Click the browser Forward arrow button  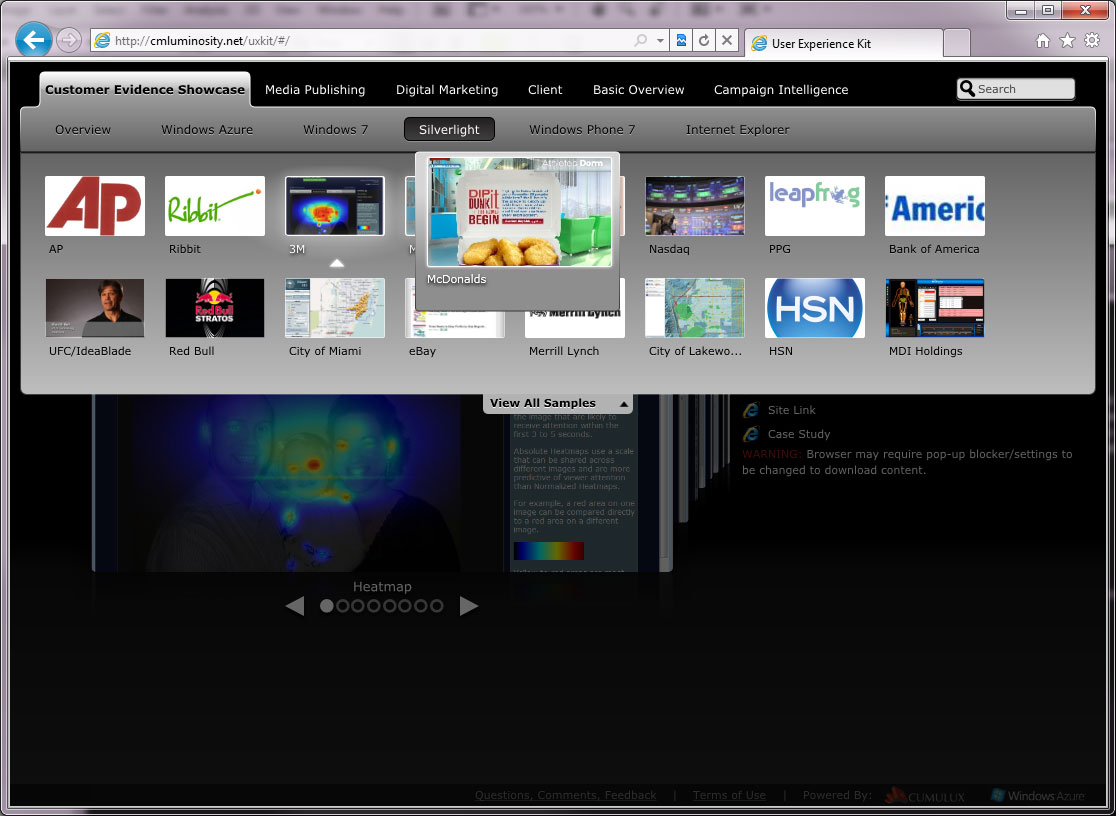(x=69, y=40)
